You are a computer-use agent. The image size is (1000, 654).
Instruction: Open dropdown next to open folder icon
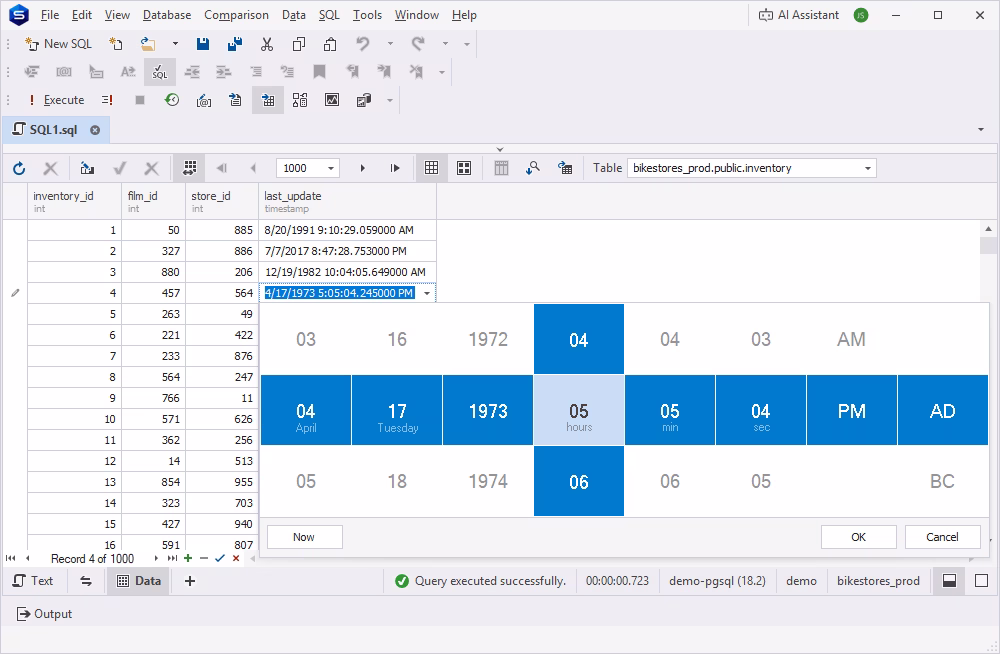tap(175, 44)
